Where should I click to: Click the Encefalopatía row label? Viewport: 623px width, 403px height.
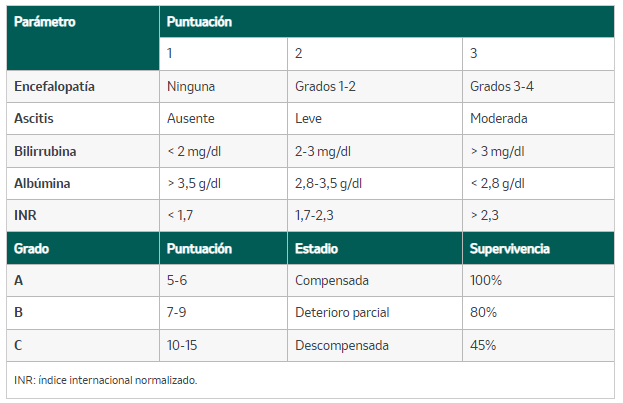coord(83,87)
